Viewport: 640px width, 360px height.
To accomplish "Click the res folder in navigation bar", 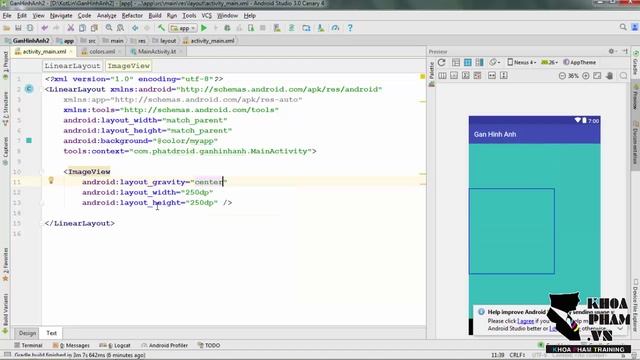I will click(138, 41).
